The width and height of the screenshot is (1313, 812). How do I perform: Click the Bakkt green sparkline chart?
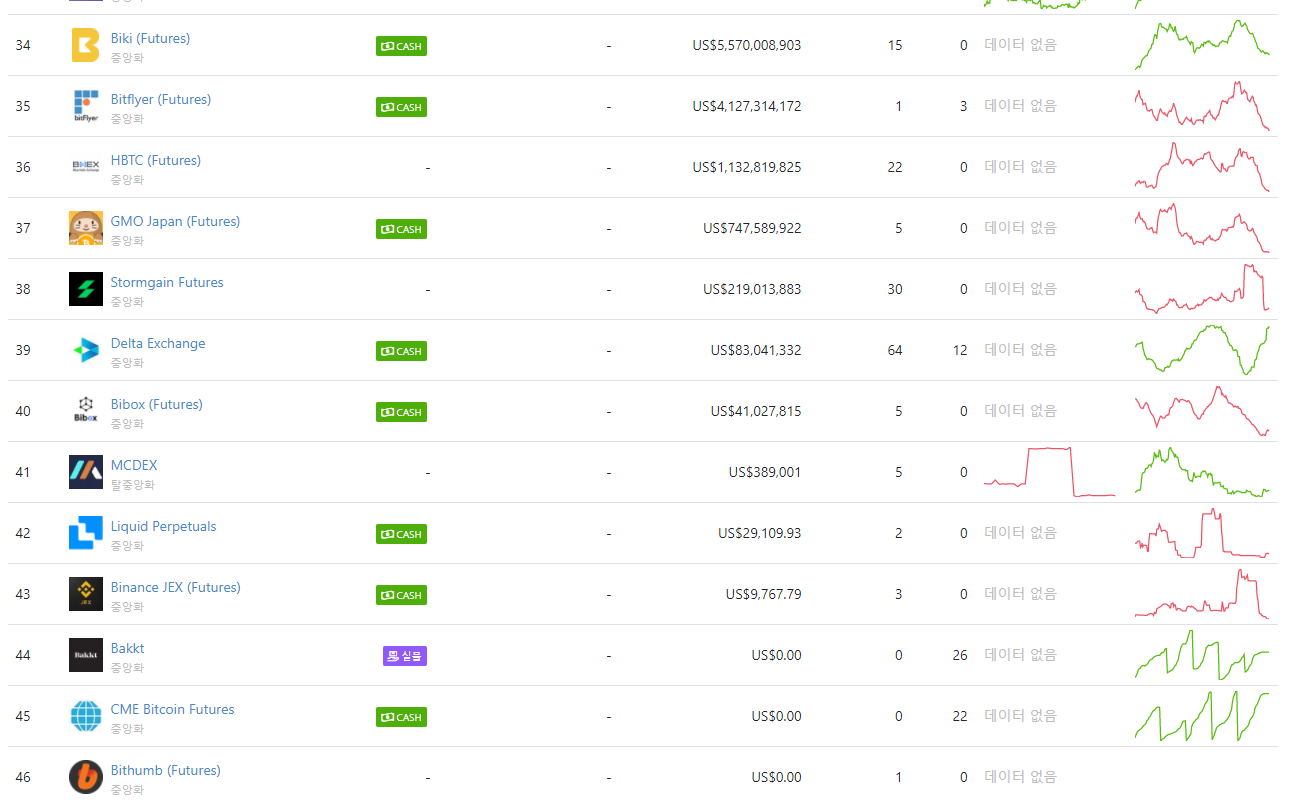(x=1202, y=655)
